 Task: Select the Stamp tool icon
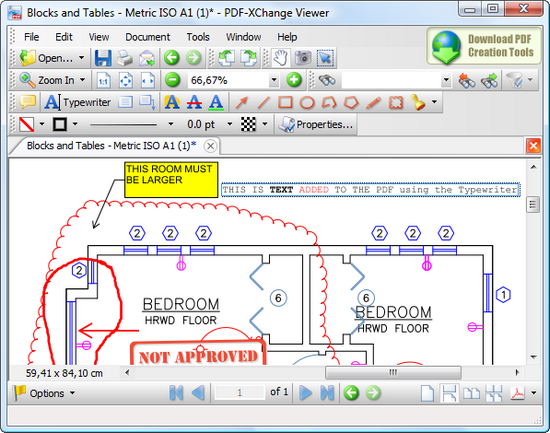point(418,102)
